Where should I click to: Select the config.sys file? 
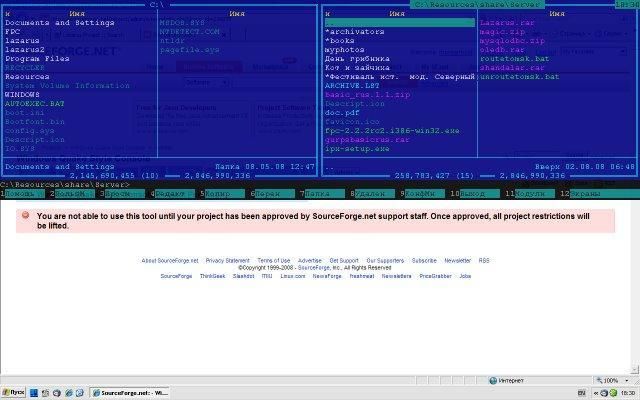click(30, 131)
